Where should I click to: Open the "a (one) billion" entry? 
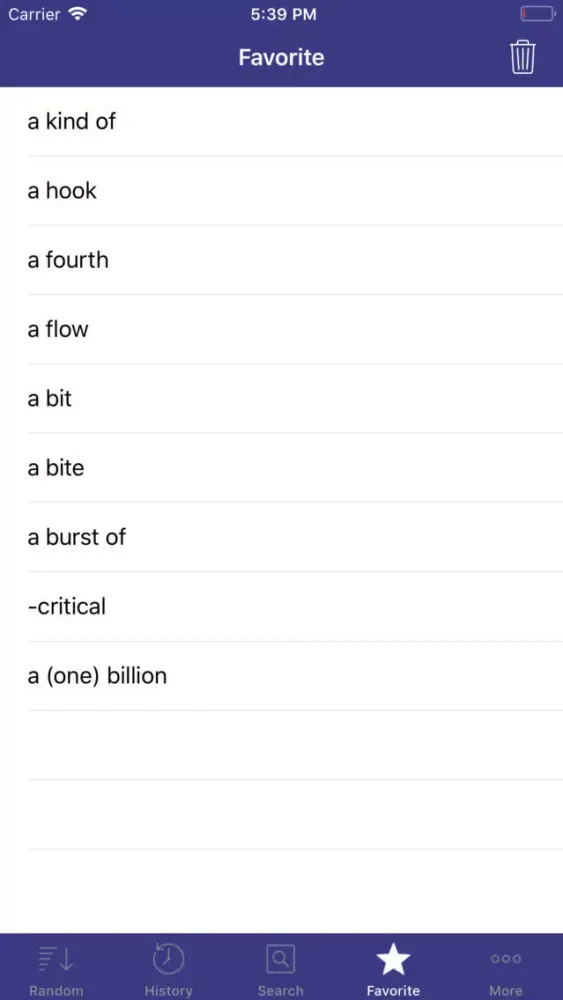point(281,676)
